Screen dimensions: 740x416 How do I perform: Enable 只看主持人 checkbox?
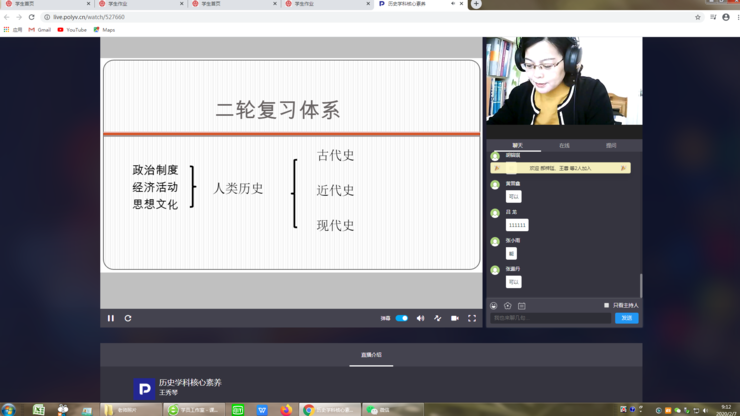coord(606,306)
